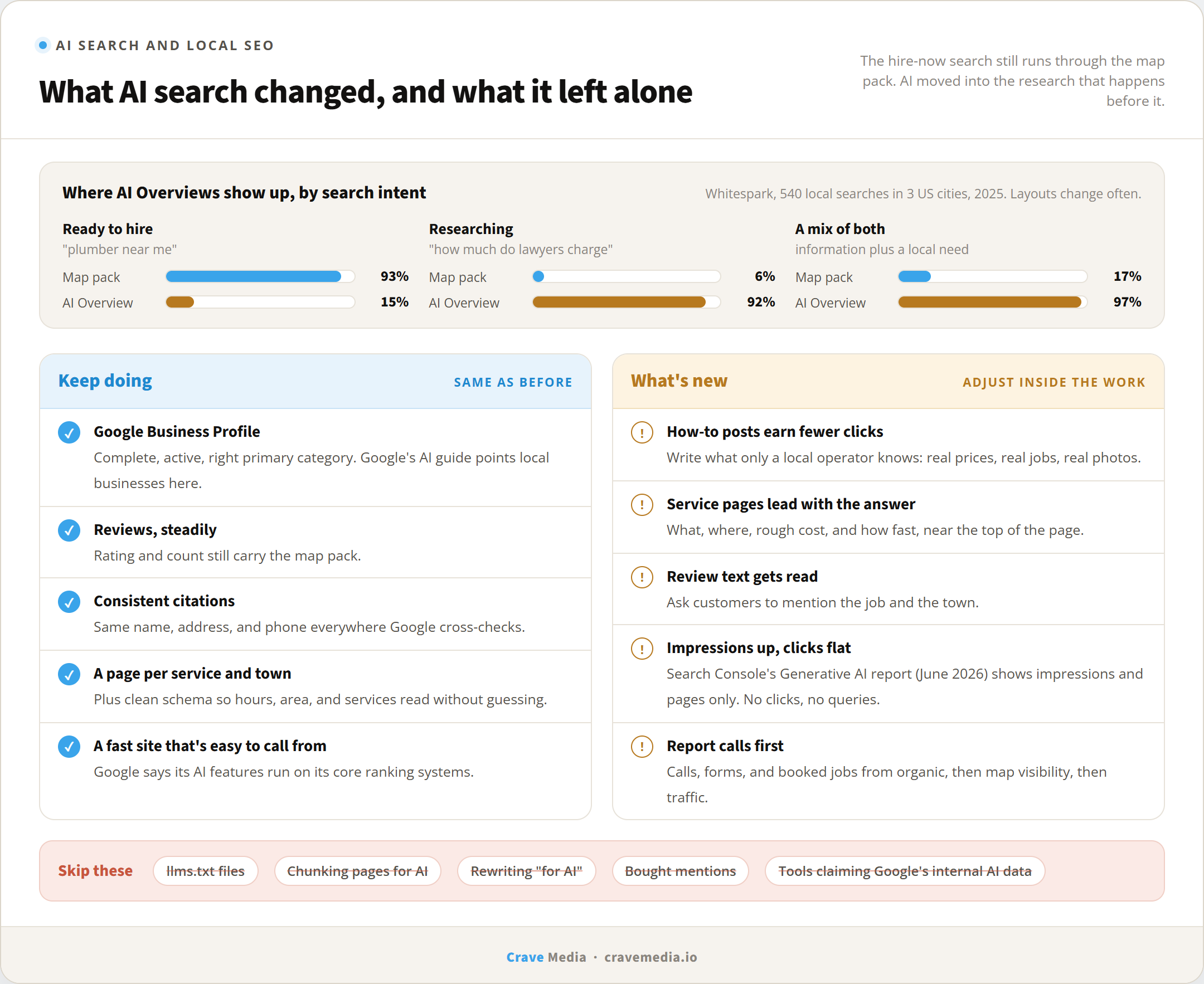Select the Bought mentions pill
Screen dimensions: 1204x984
pyautogui.click(x=680, y=871)
